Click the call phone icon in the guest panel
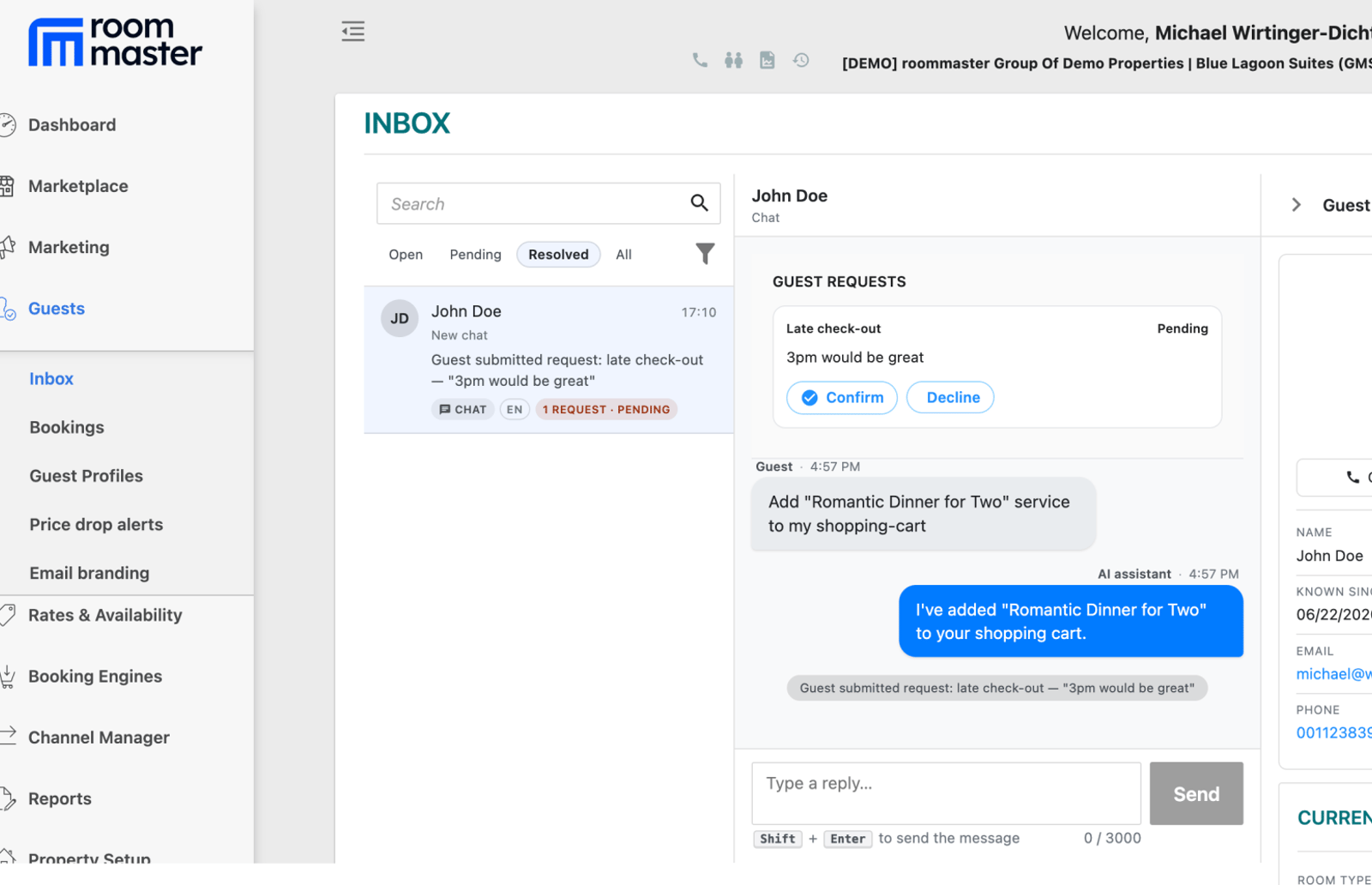Image resolution: width=1372 pixels, height=885 pixels. tap(1353, 478)
